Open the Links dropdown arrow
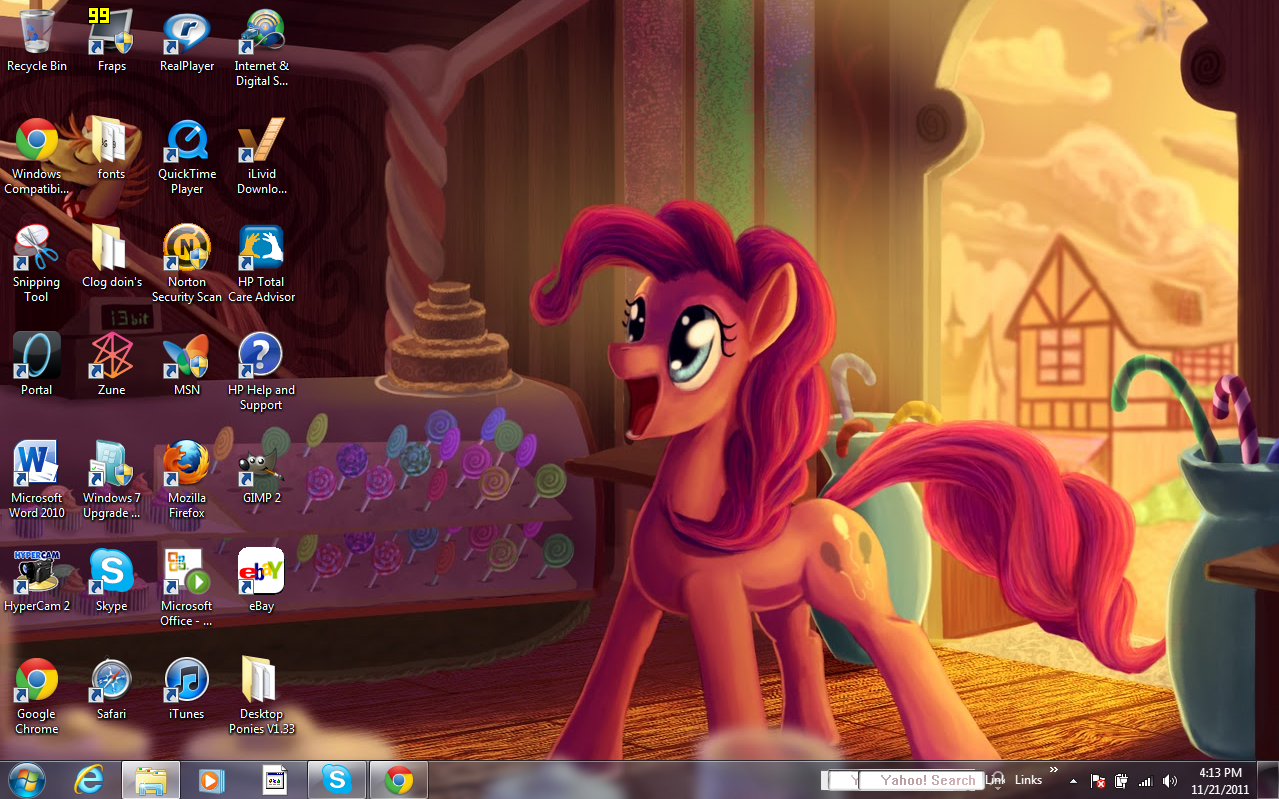This screenshot has width=1279, height=799. coord(998,788)
